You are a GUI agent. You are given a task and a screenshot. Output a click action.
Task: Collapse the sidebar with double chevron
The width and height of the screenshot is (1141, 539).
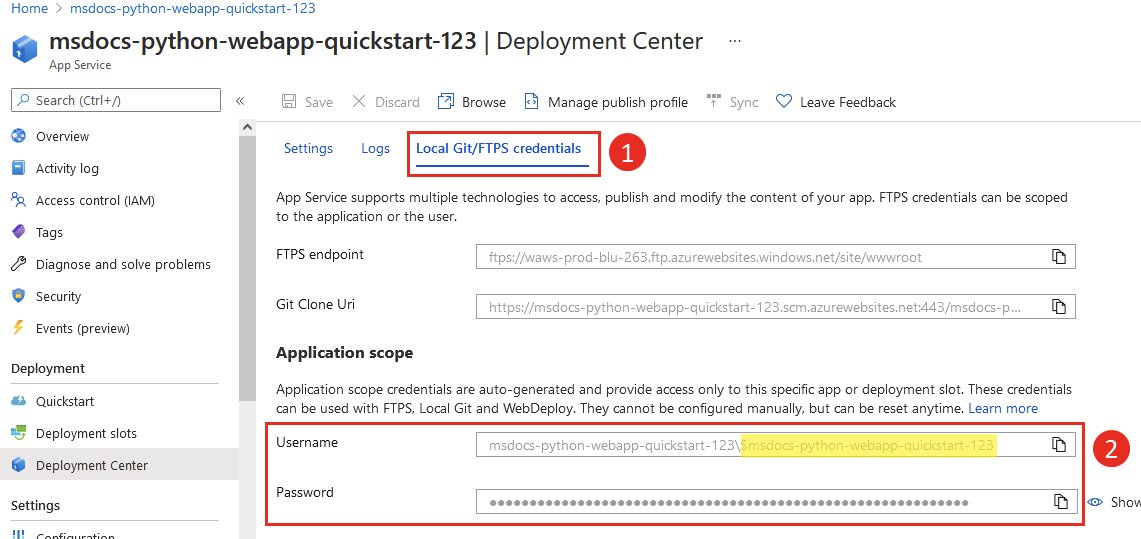point(240,100)
